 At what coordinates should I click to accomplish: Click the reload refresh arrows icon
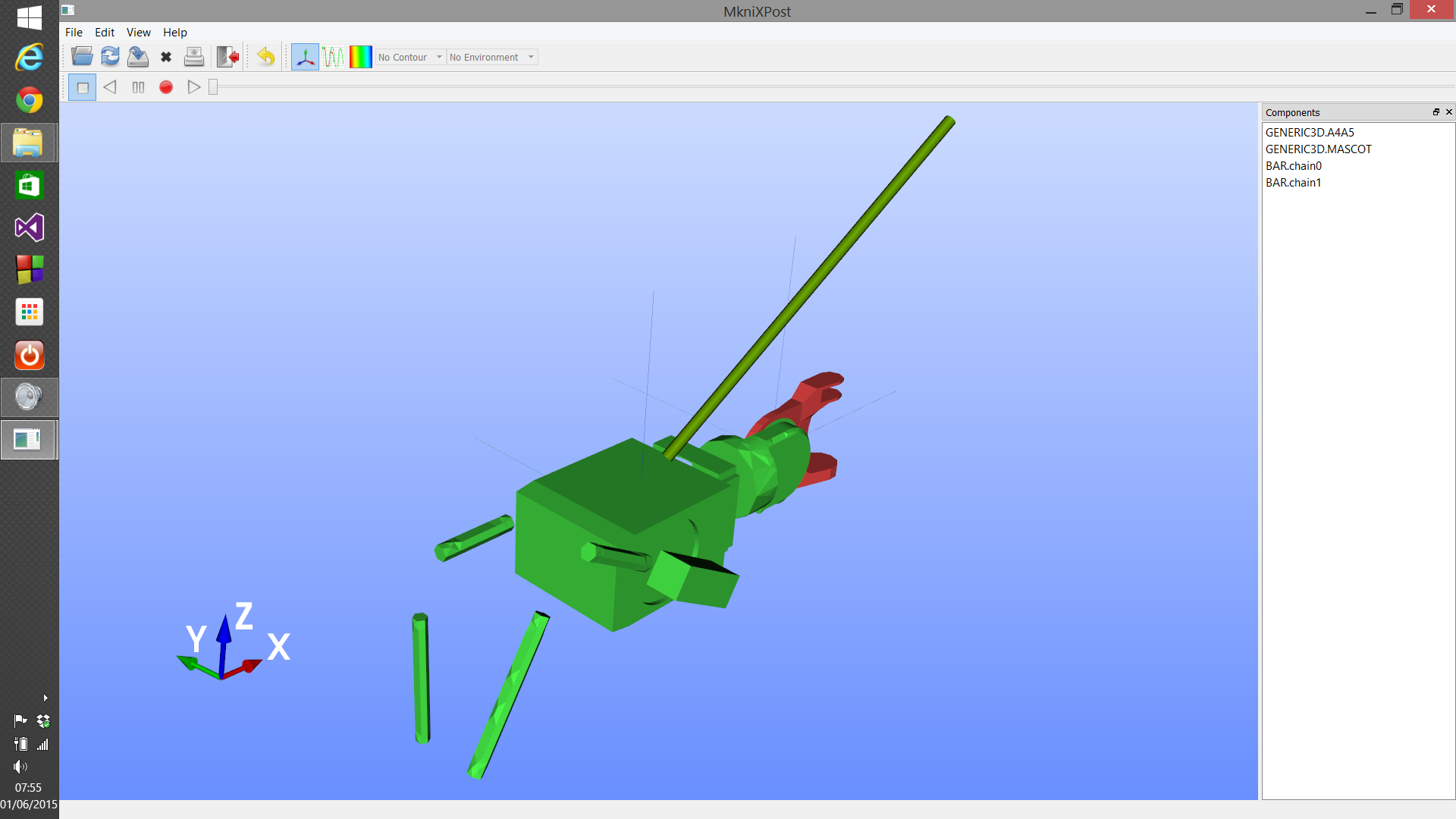pyautogui.click(x=110, y=57)
